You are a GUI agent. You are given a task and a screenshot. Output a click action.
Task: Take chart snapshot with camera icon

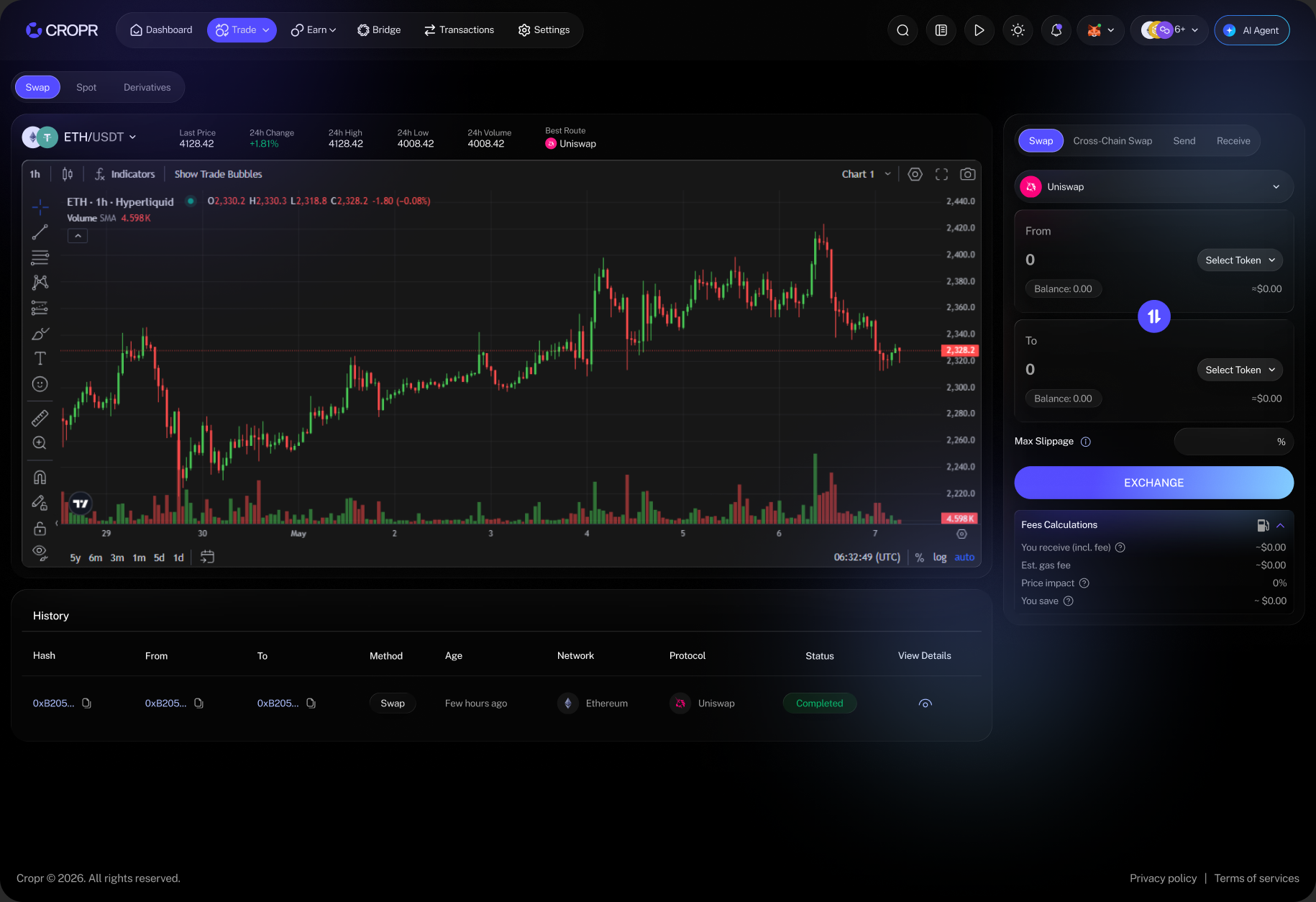click(968, 174)
